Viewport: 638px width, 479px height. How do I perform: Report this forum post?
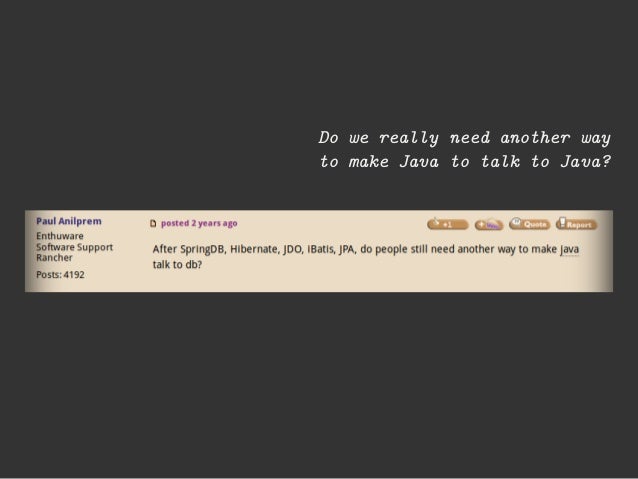(576, 224)
